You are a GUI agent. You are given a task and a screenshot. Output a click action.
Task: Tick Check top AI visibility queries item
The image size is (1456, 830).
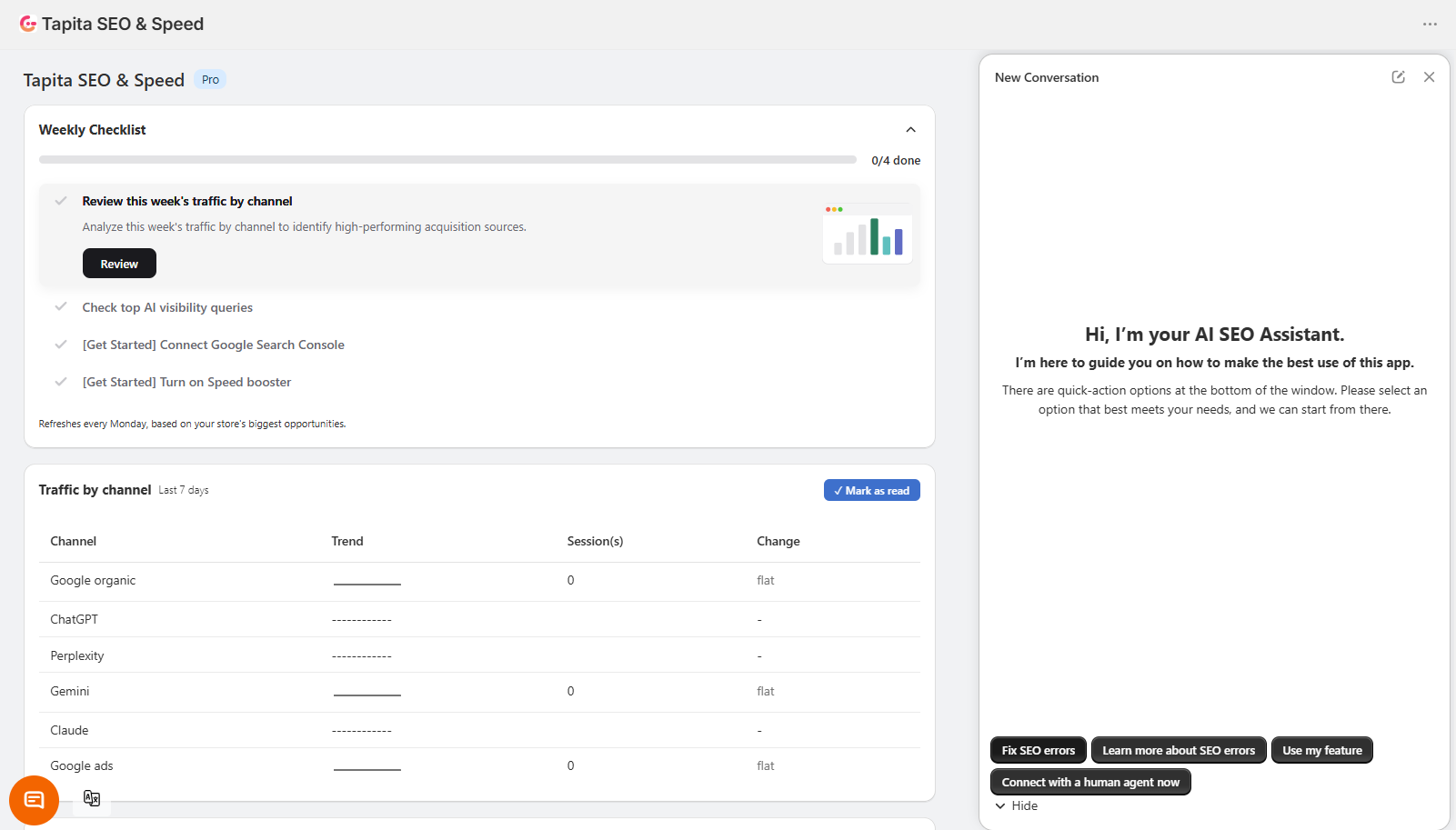(61, 307)
